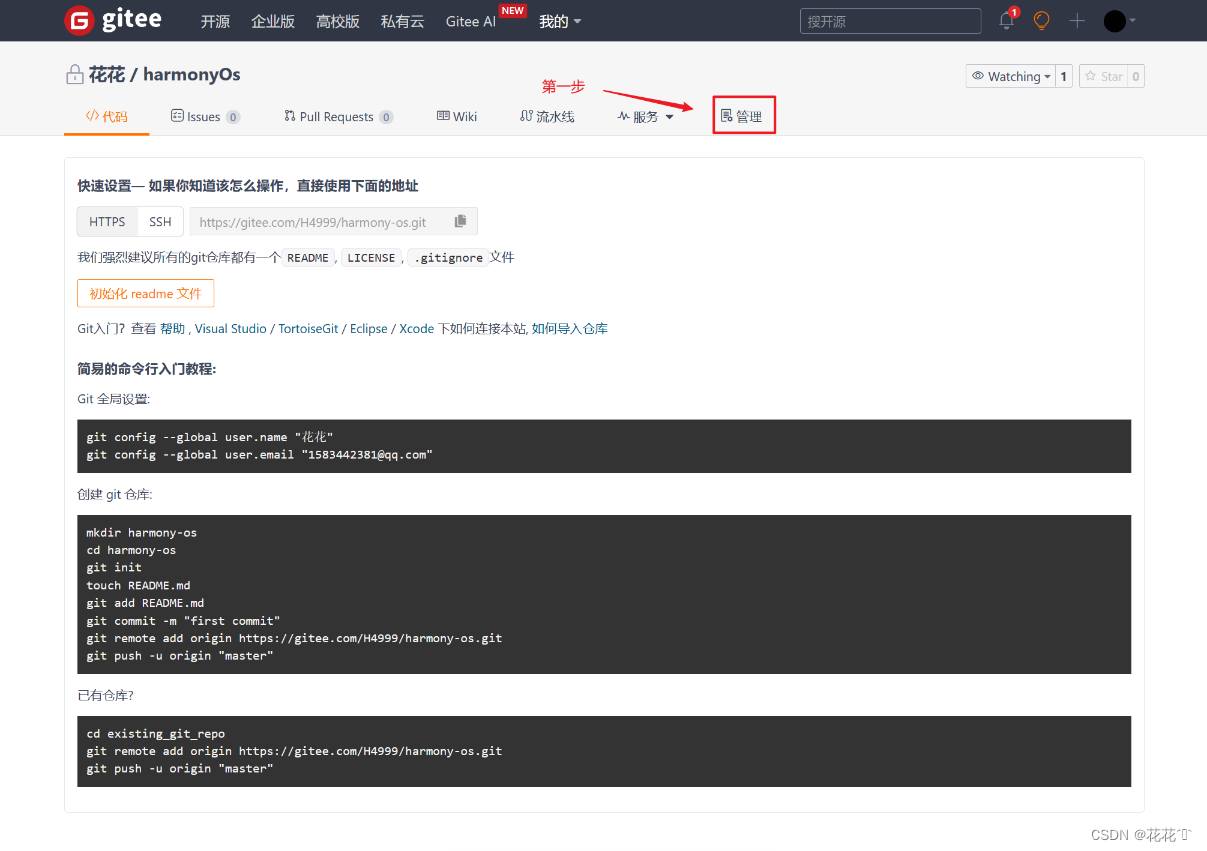This screenshot has width=1207, height=851.
Task: Click the Gitee logo
Action: tap(113, 20)
